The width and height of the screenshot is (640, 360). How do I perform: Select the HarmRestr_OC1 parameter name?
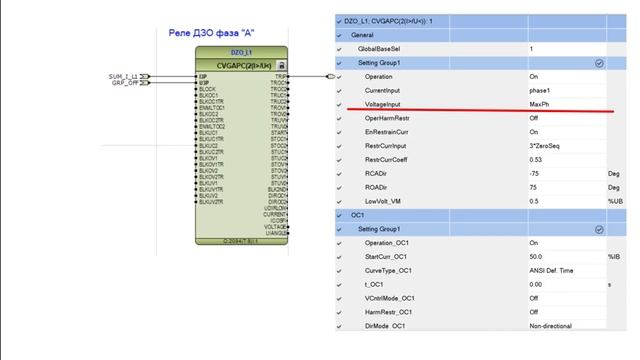click(388, 312)
